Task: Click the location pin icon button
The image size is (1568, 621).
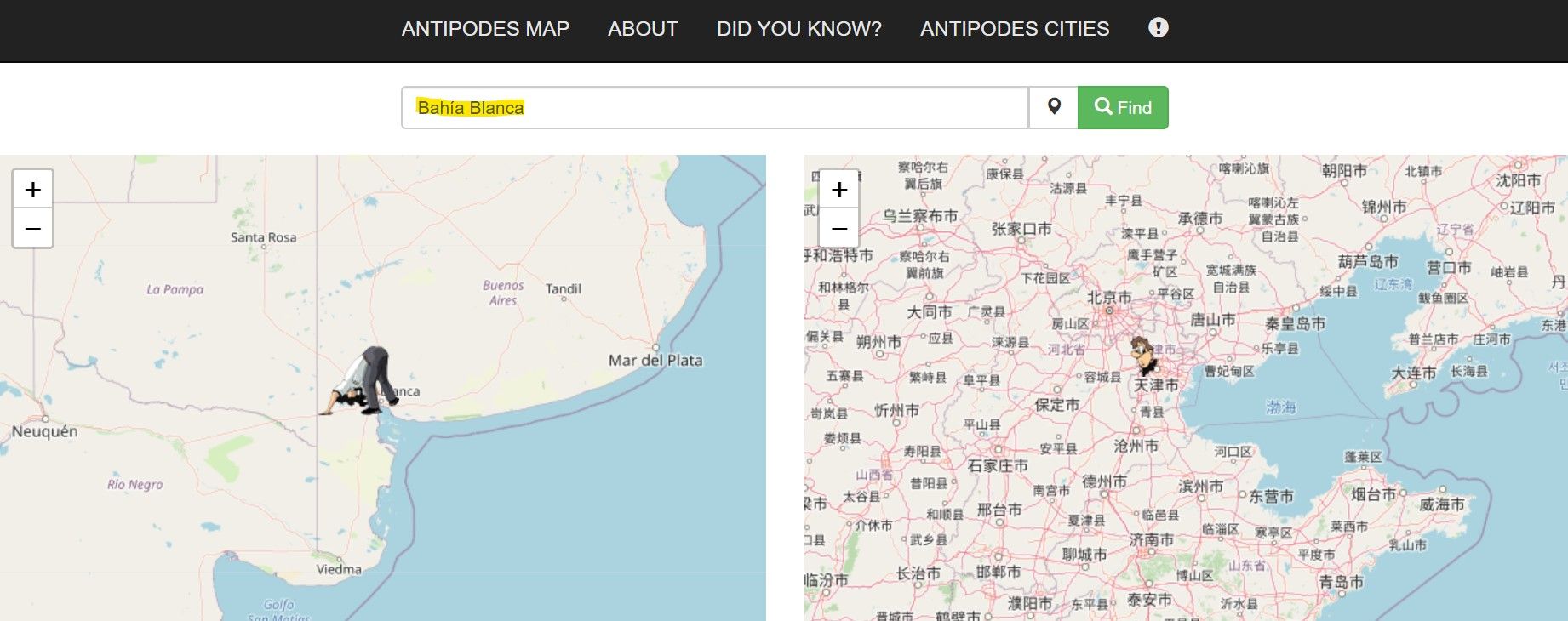Action: click(1054, 107)
